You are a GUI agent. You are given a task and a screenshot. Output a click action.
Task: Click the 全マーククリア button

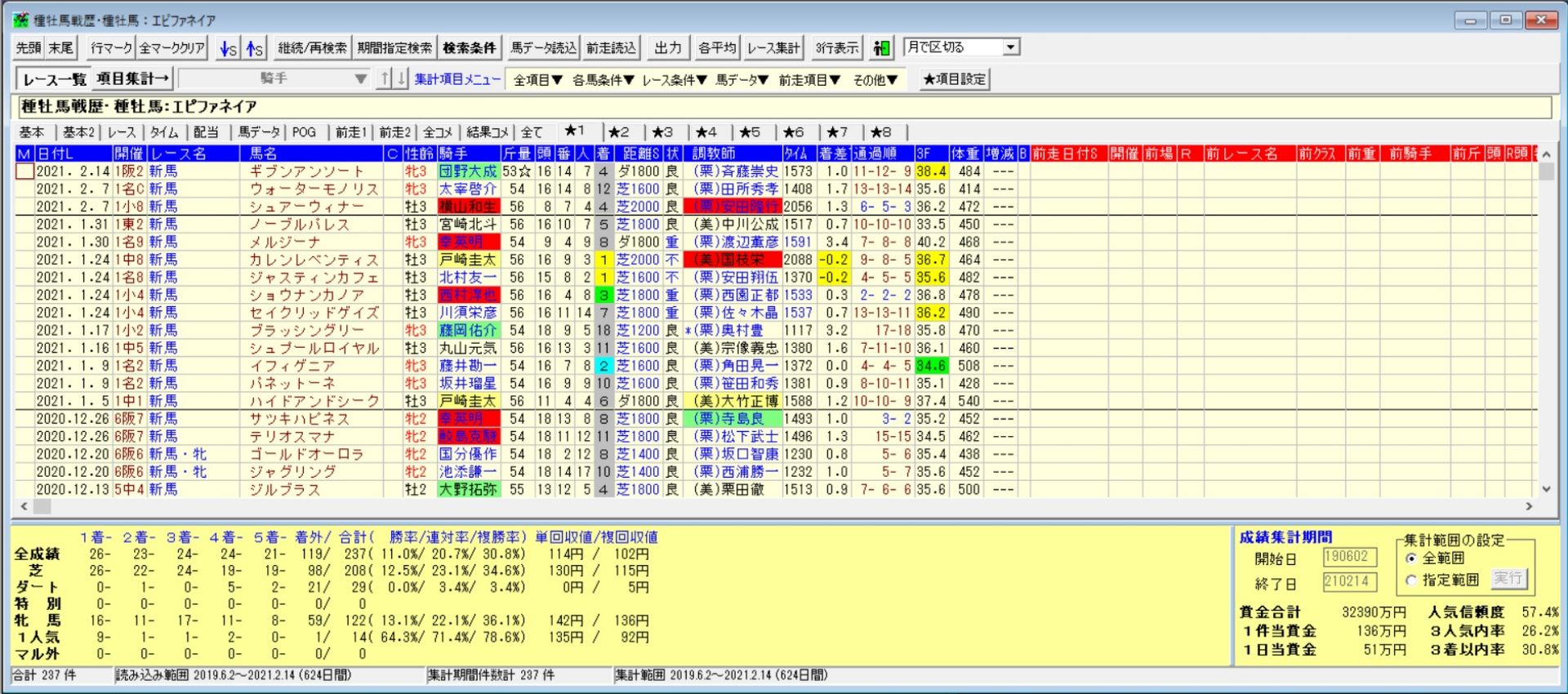pos(171,48)
